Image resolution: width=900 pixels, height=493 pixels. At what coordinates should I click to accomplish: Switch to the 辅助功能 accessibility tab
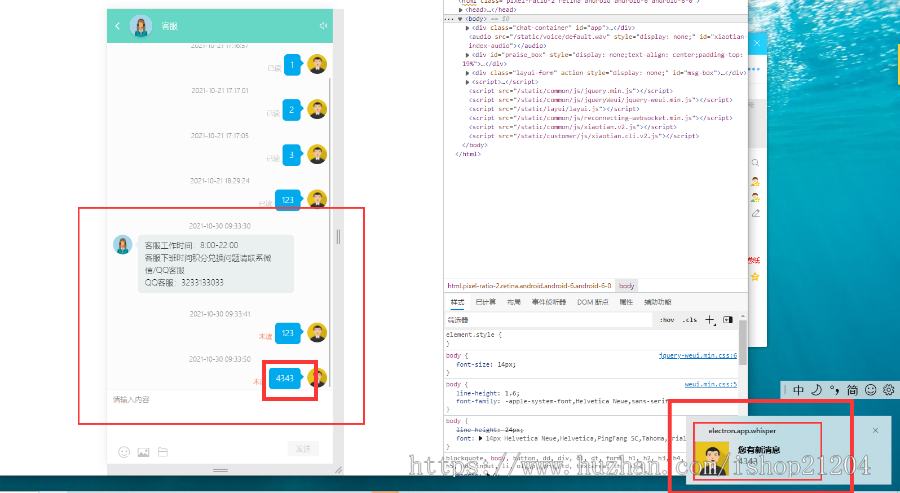tap(657, 302)
